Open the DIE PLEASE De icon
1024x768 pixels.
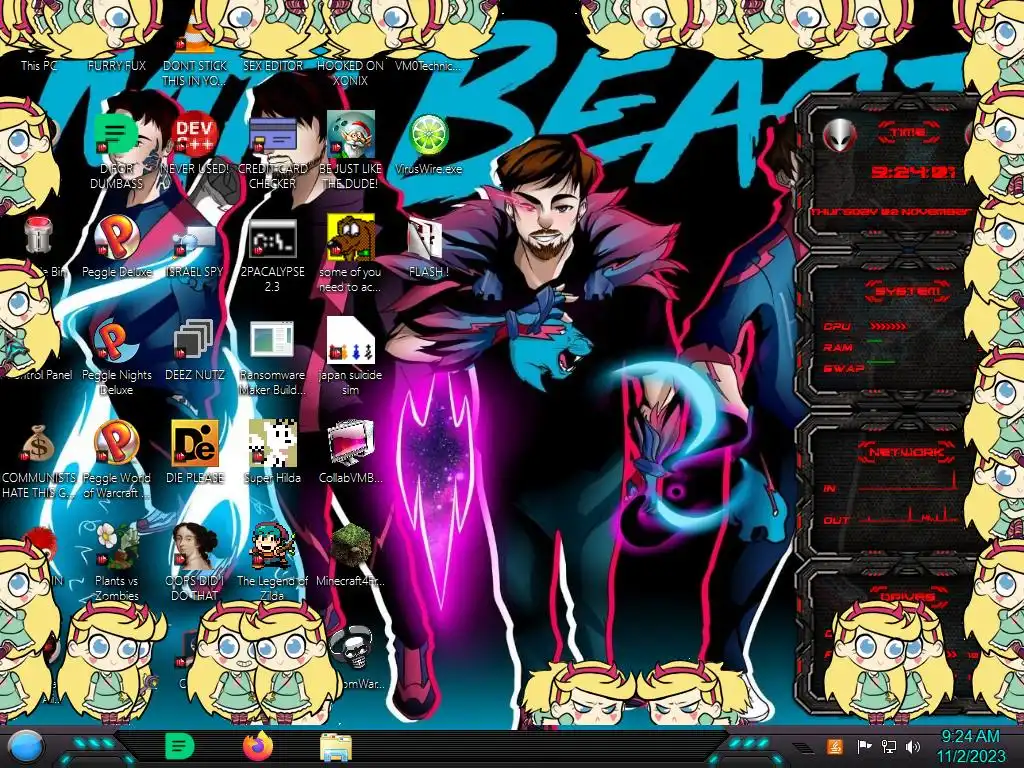[195, 443]
